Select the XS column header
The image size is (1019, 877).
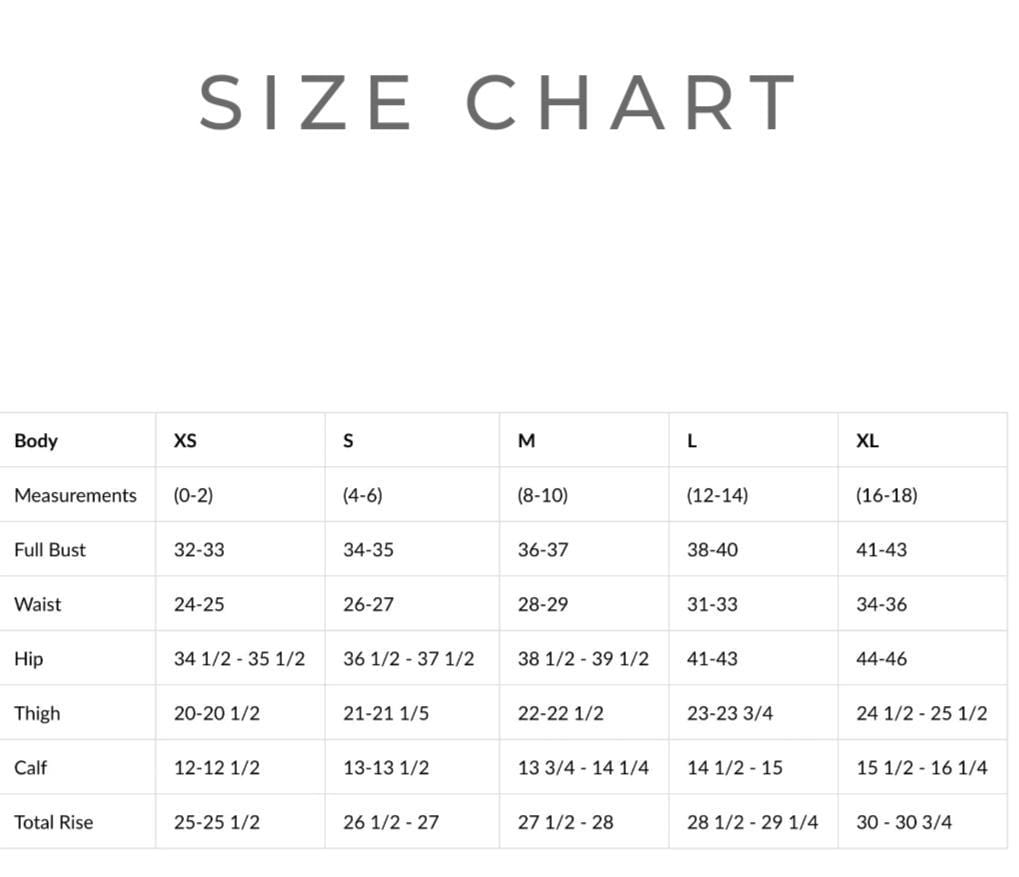coord(185,441)
